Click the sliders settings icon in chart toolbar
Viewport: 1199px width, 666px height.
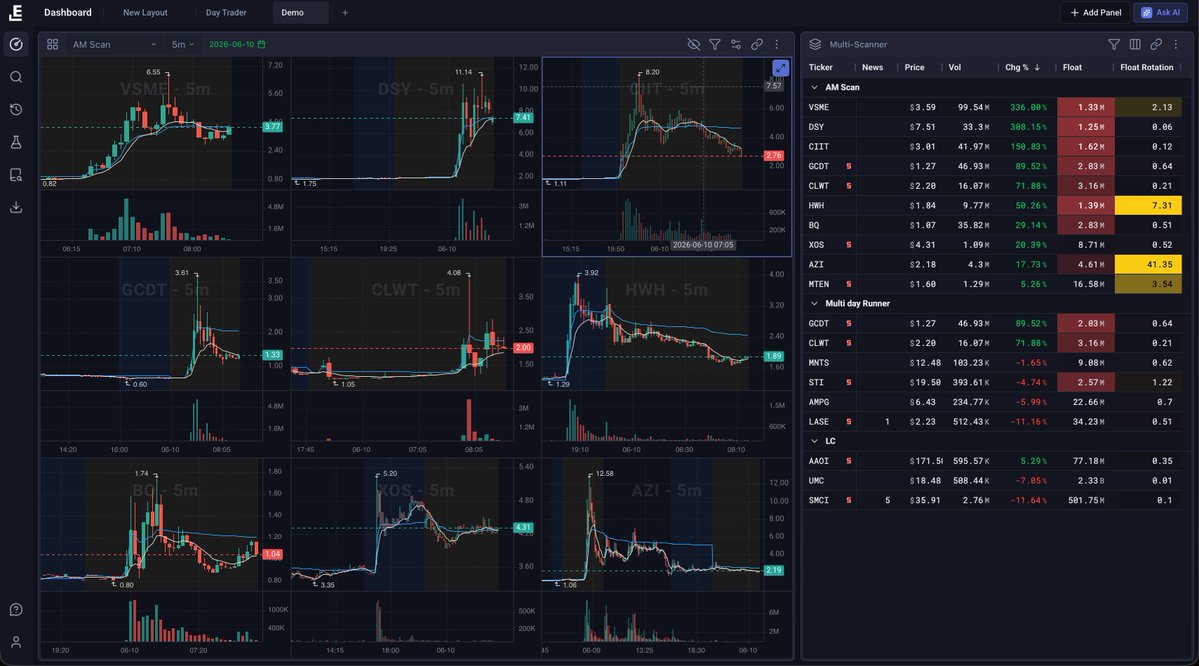pyautogui.click(x=736, y=44)
